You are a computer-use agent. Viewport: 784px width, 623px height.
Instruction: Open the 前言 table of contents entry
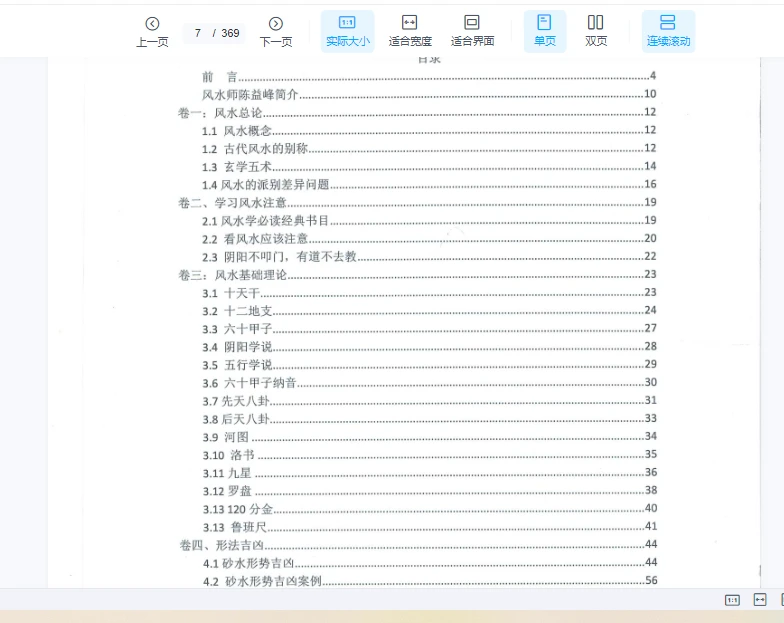[x=220, y=76]
